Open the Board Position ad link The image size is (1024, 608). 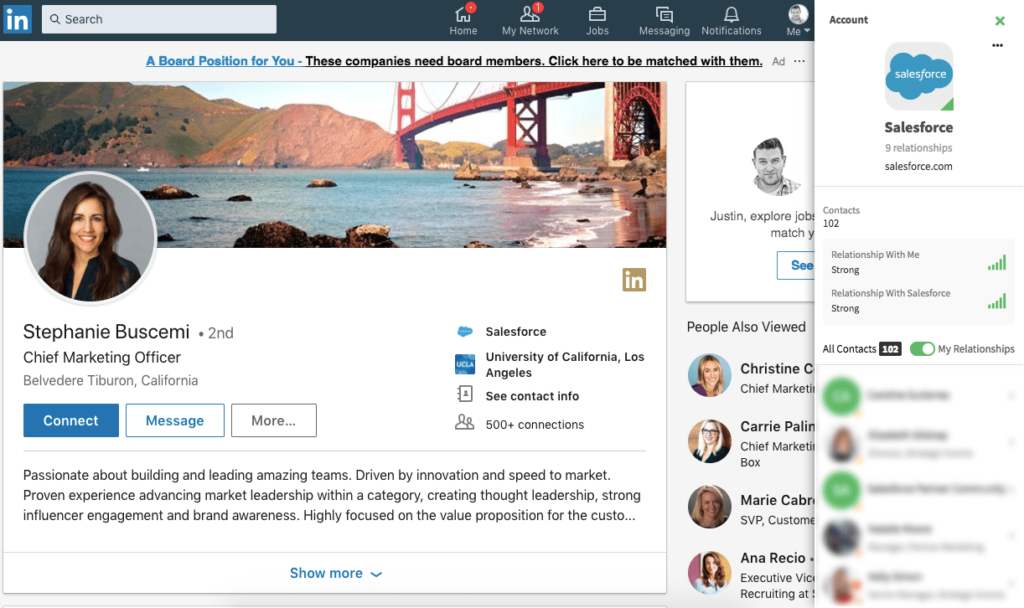tap(454, 61)
